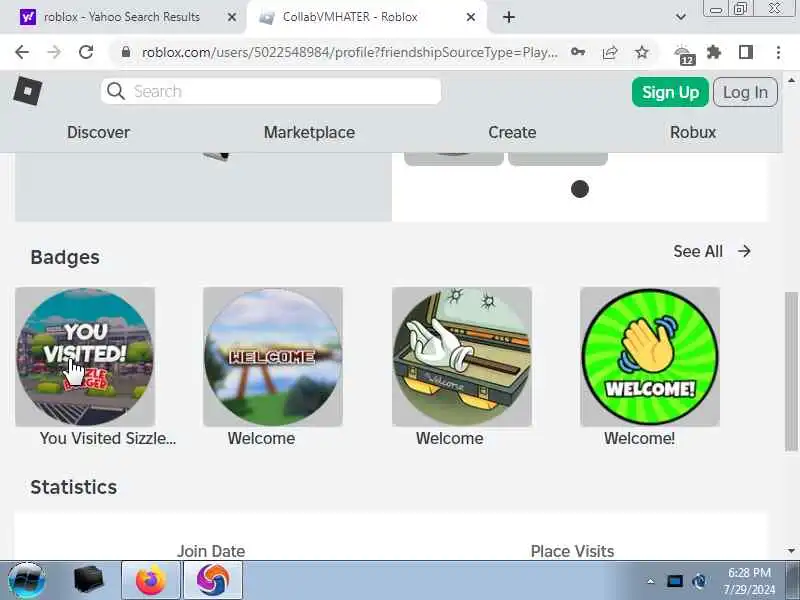View site lock security info
The image size is (800, 600).
point(126,52)
